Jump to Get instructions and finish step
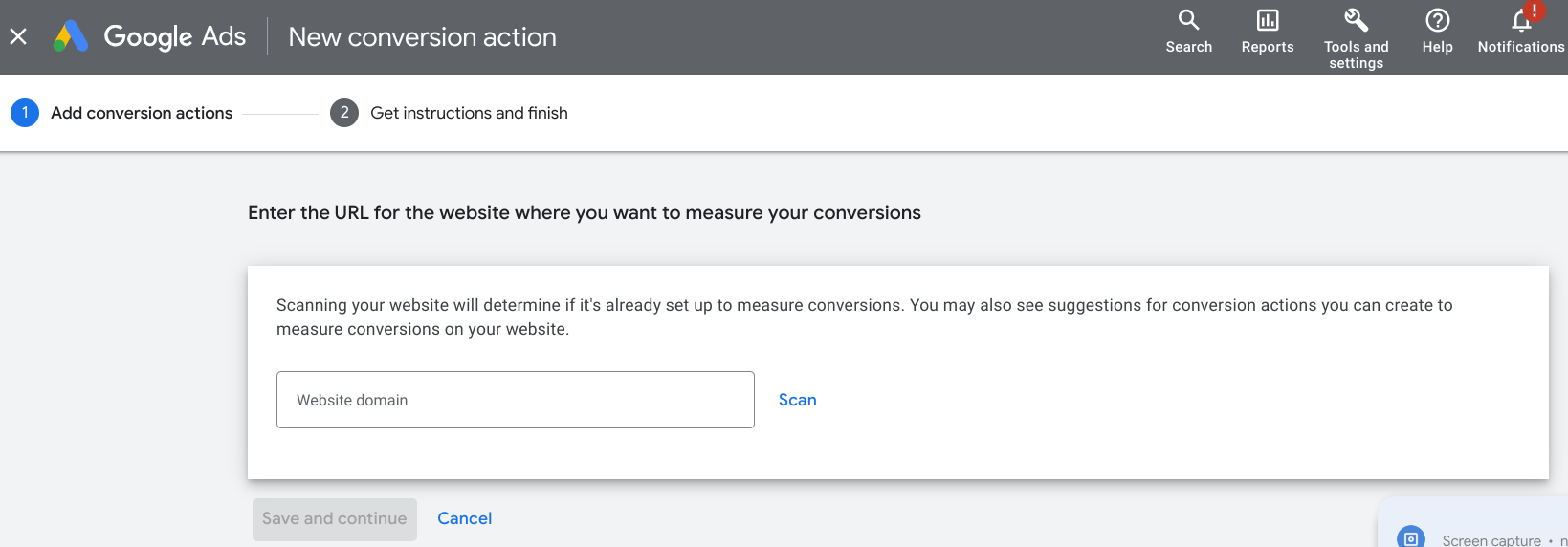The height and width of the screenshot is (547, 1568). (x=469, y=113)
